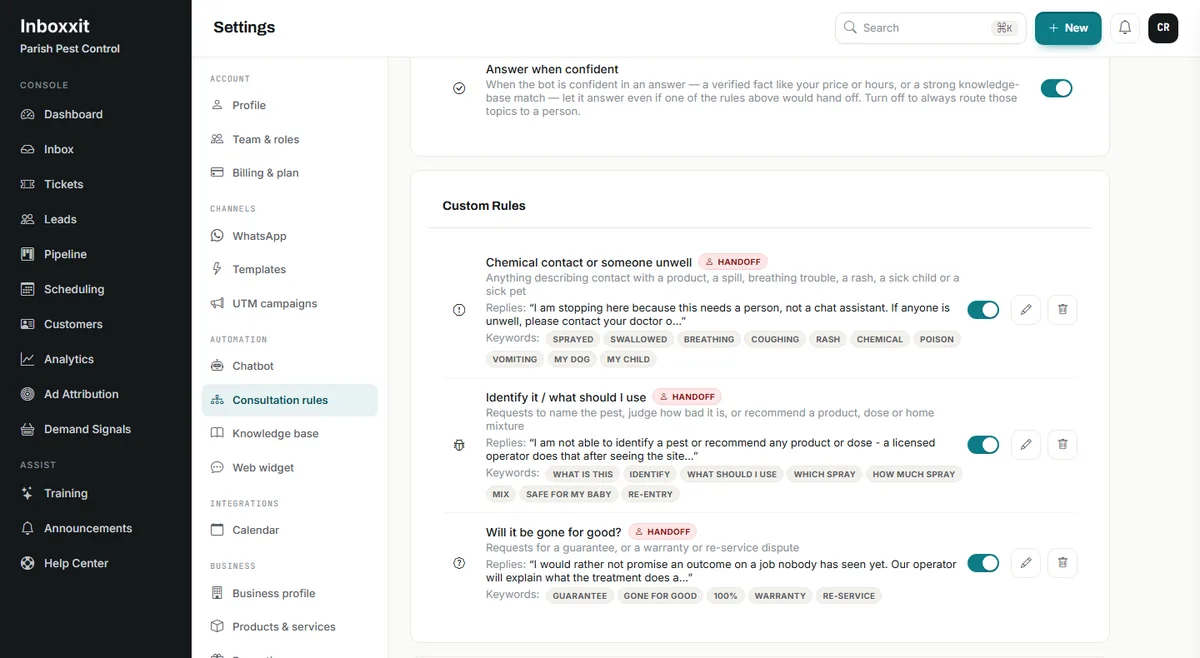Image resolution: width=1200 pixels, height=658 pixels.
Task: Click the POISON keyword tag
Action: [x=937, y=339]
